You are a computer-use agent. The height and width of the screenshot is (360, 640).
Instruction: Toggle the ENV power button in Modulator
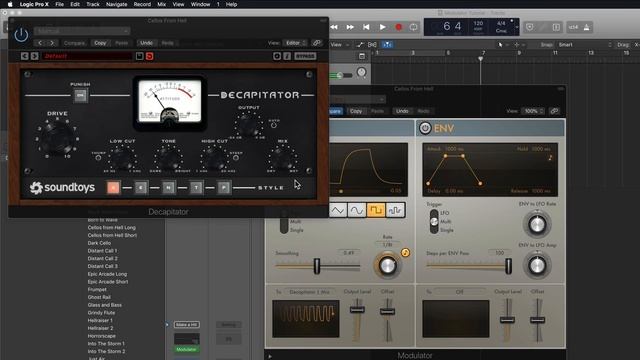(x=425, y=128)
